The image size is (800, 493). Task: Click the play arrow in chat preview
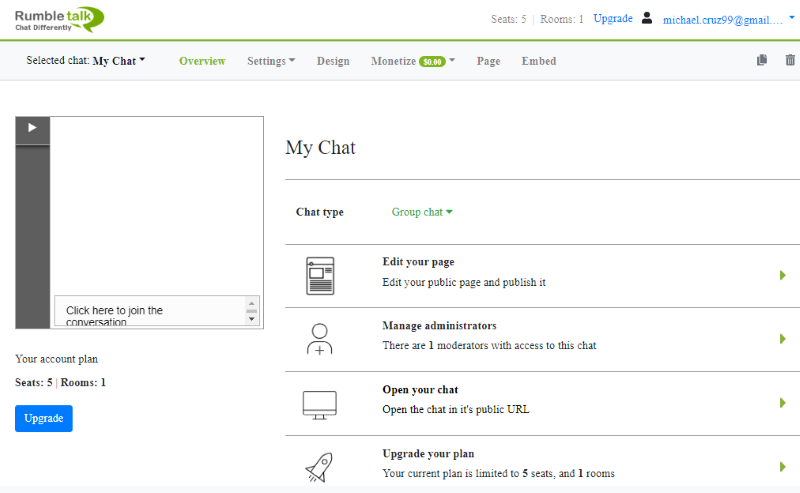(32, 128)
